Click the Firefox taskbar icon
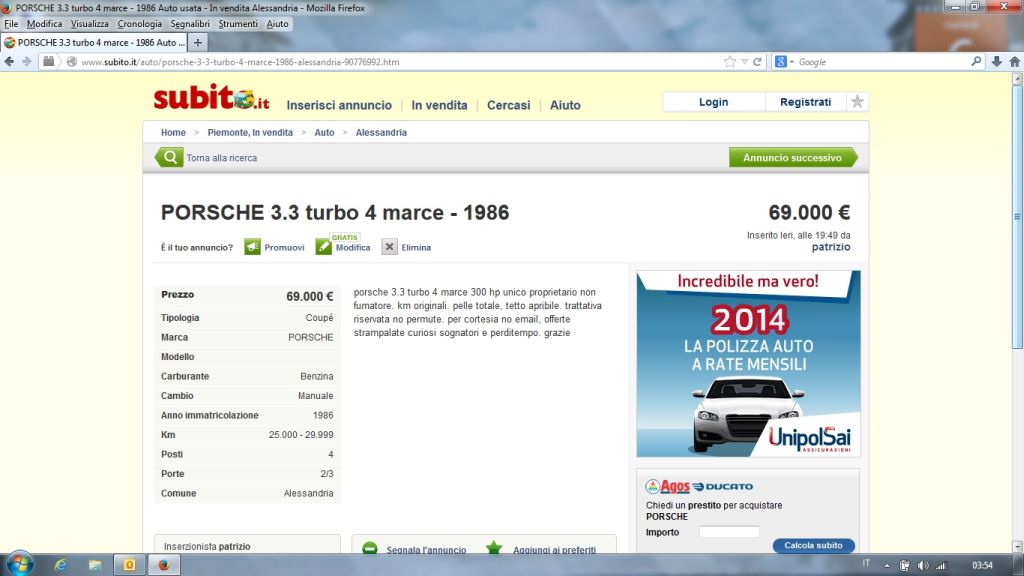Screen dimensions: 1024x576 point(163,565)
